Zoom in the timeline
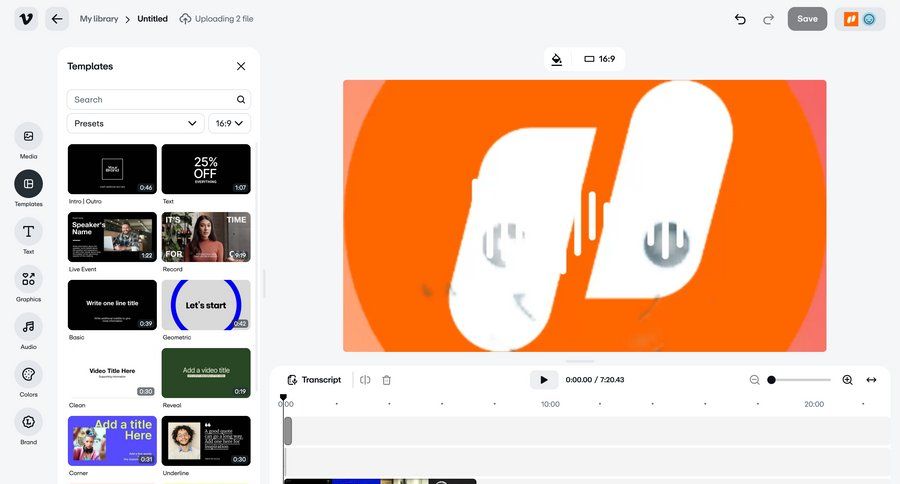The height and width of the screenshot is (484, 900). click(847, 380)
